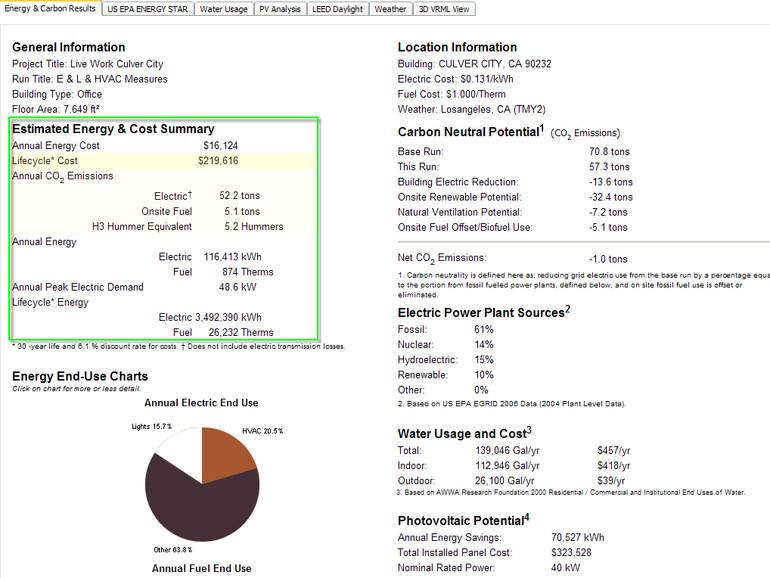Click the Fuel Cost $1.000/Therm line
The image size is (770, 578).
452,94
